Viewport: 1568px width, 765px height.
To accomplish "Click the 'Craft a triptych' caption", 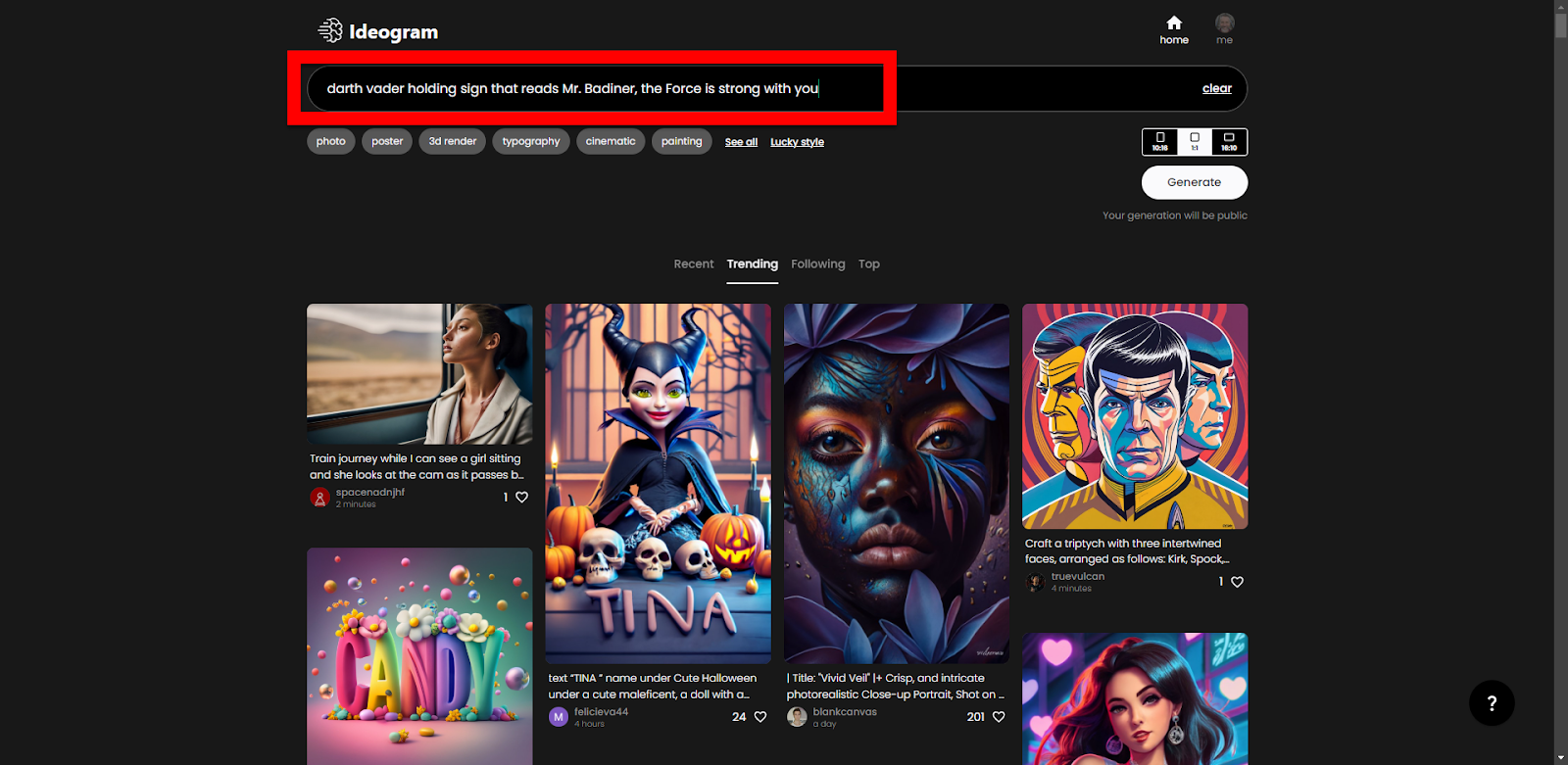I will pos(1127,550).
